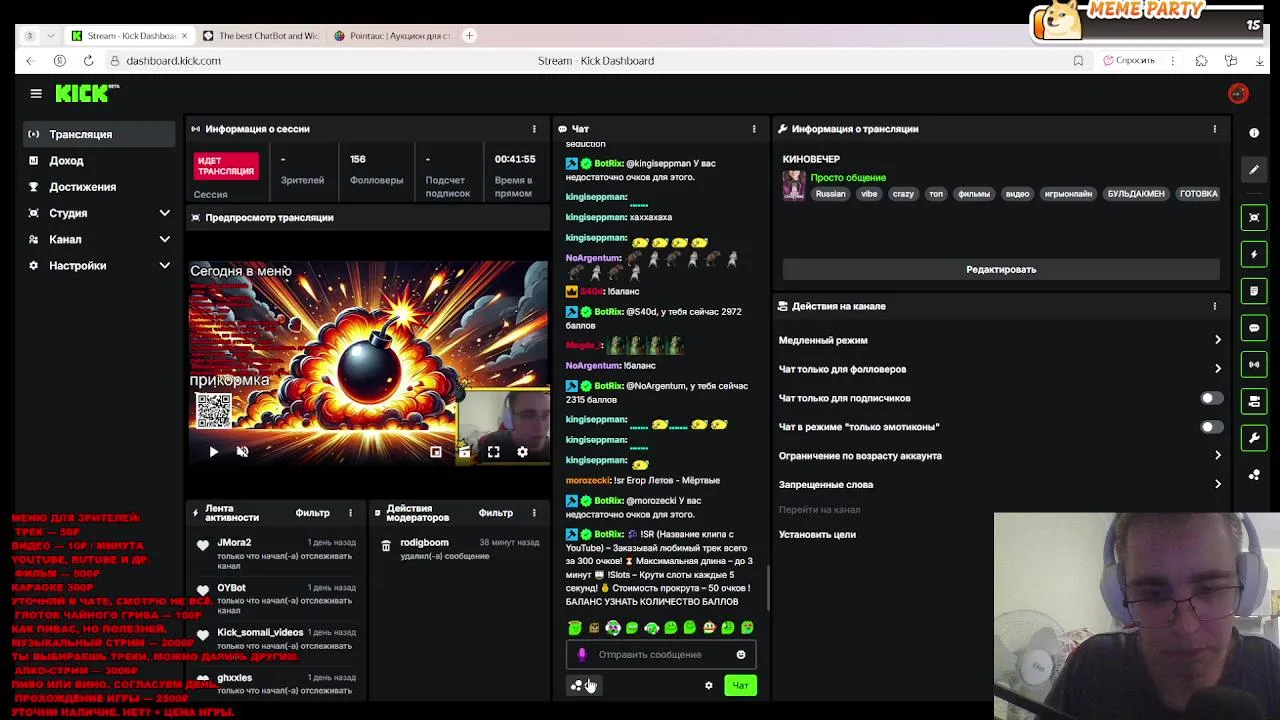
Task: Open Запрещенные слова options arrow
Action: [1217, 484]
